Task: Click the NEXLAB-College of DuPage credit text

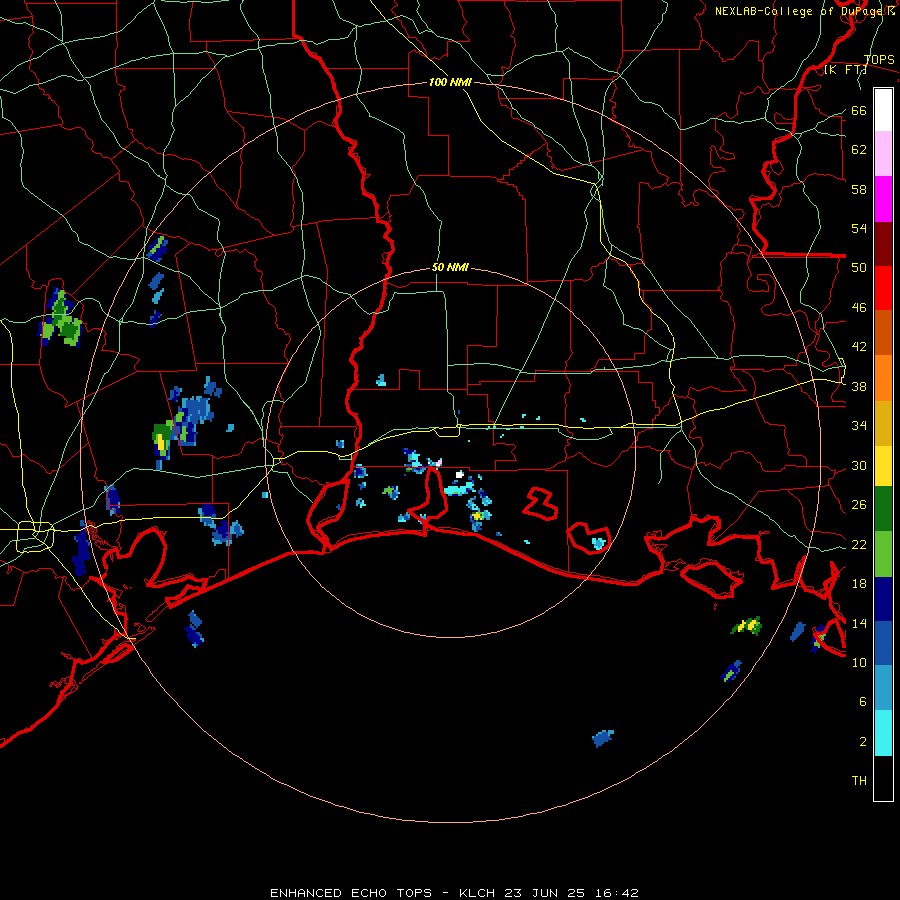Action: [x=804, y=11]
